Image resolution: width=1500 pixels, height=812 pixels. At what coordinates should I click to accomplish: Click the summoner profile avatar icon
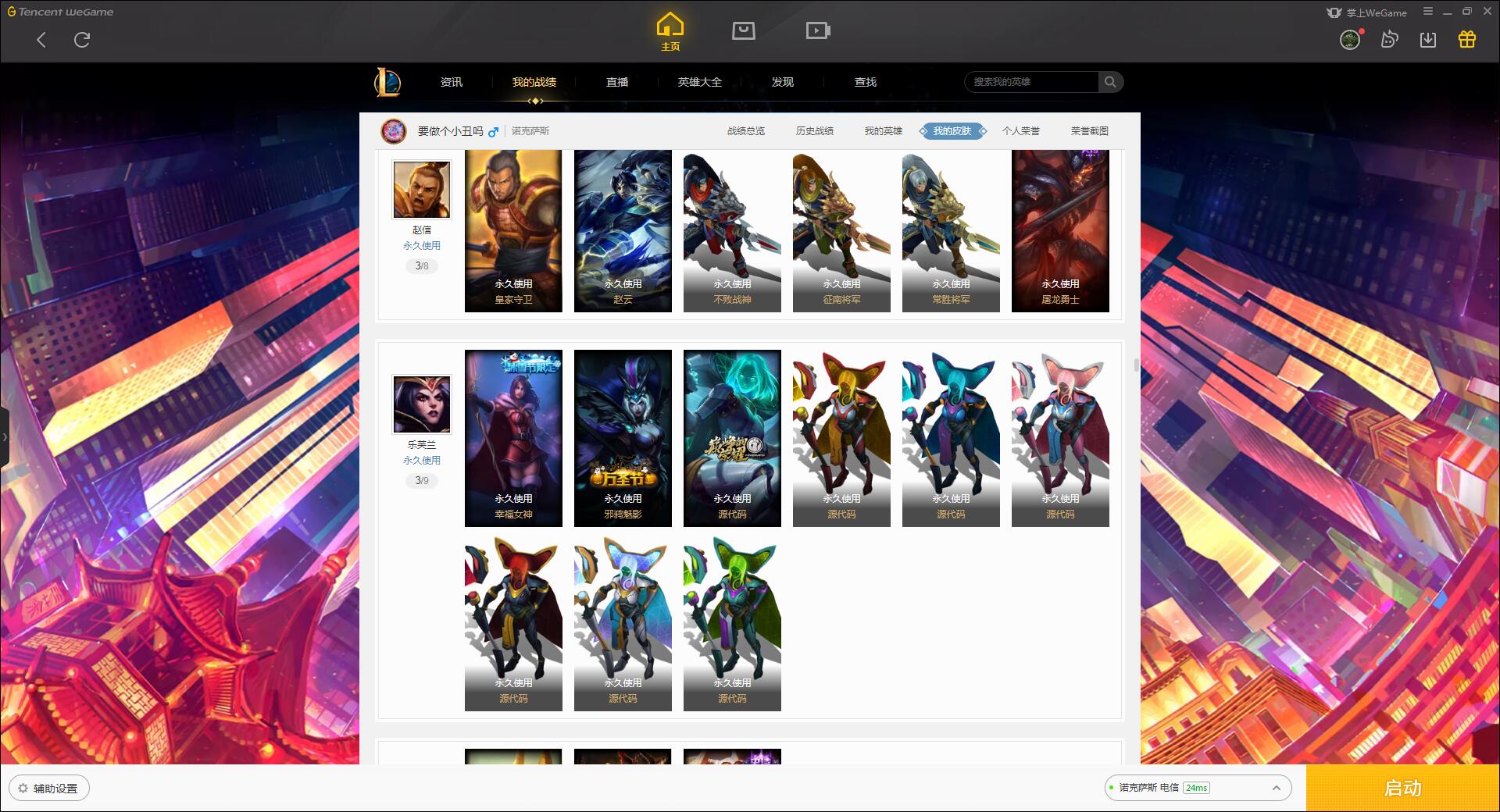coord(394,131)
